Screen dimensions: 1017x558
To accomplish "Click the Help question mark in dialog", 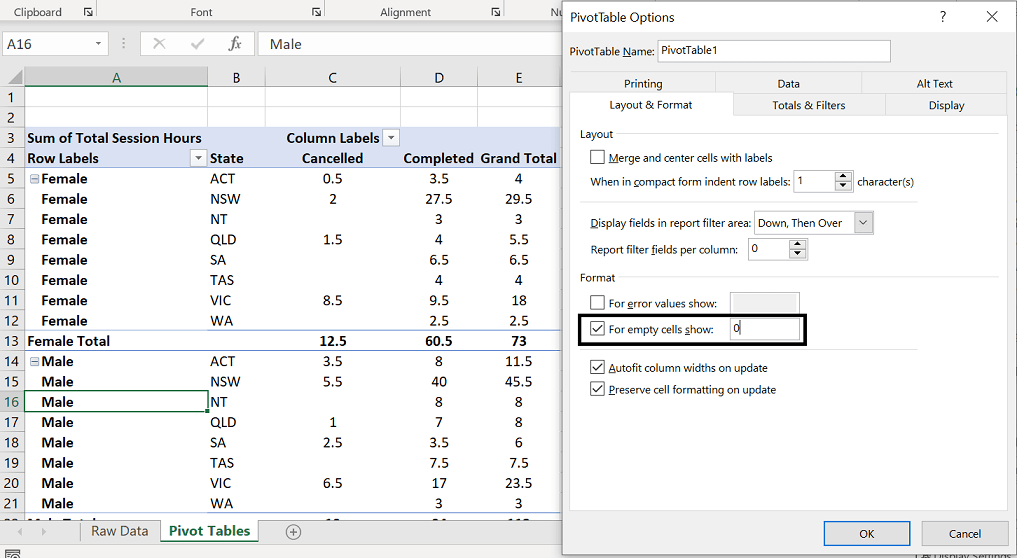I will tap(943, 17).
